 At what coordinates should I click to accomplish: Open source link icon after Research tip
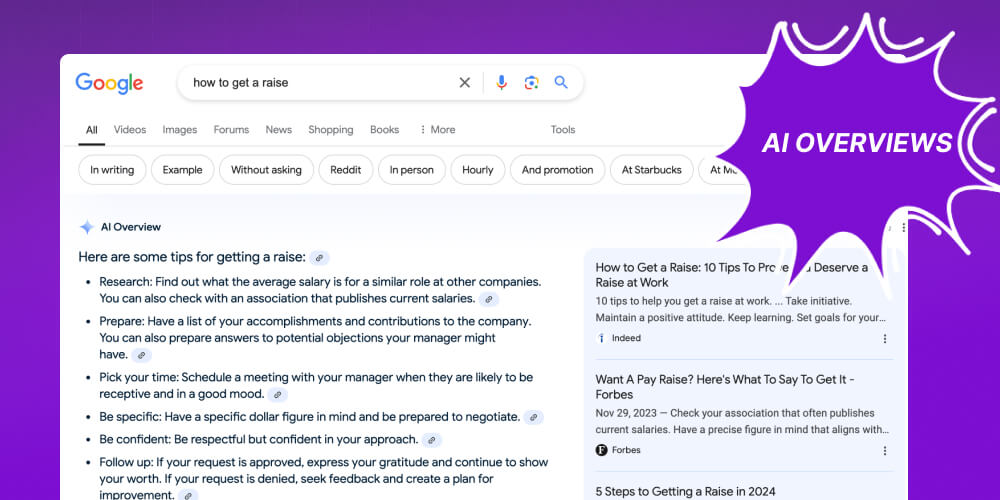coord(489,298)
